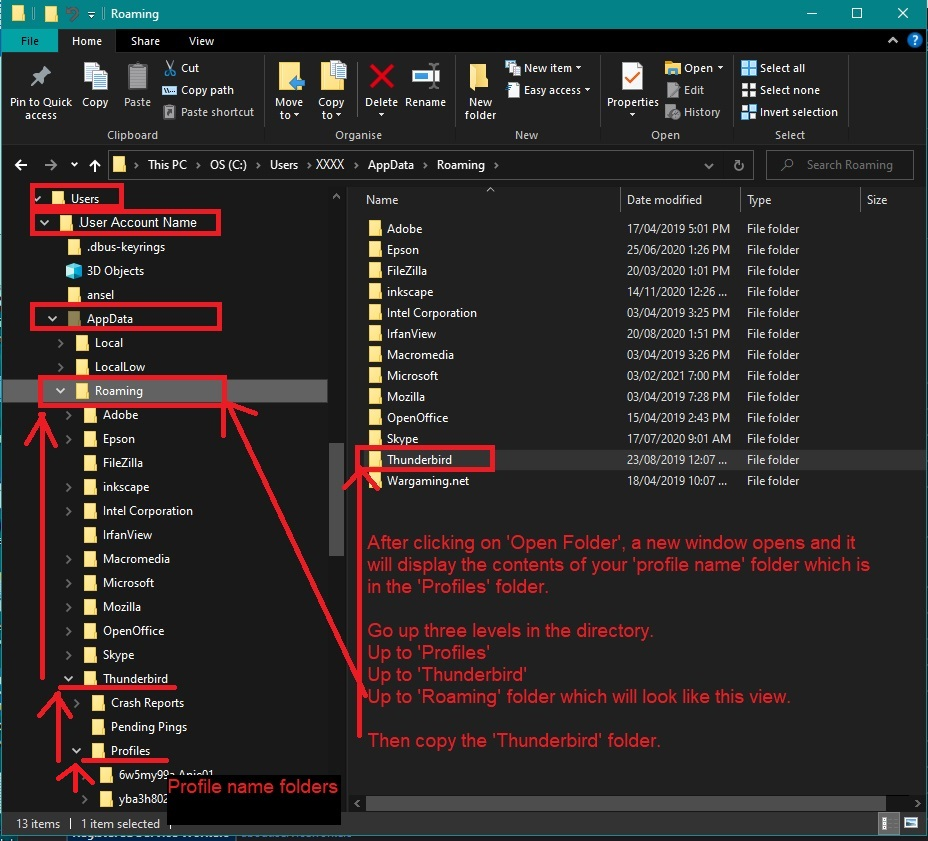This screenshot has width=928, height=841.
Task: Click the Rename icon in Organise group
Action: [425, 78]
